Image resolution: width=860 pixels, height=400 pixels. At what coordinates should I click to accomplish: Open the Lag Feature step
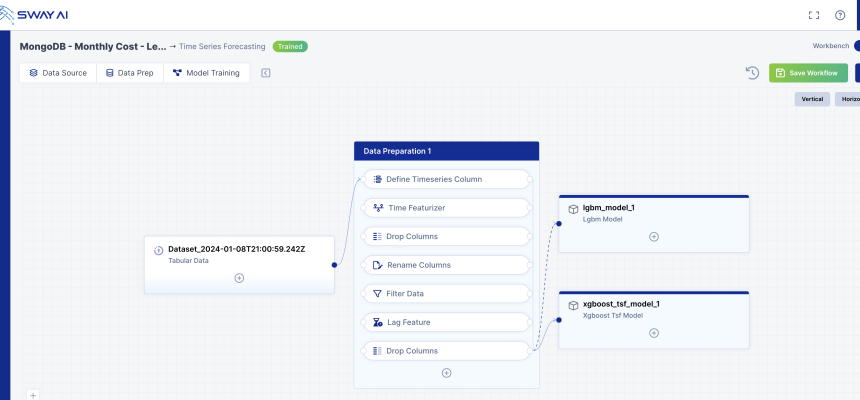tap(446, 322)
